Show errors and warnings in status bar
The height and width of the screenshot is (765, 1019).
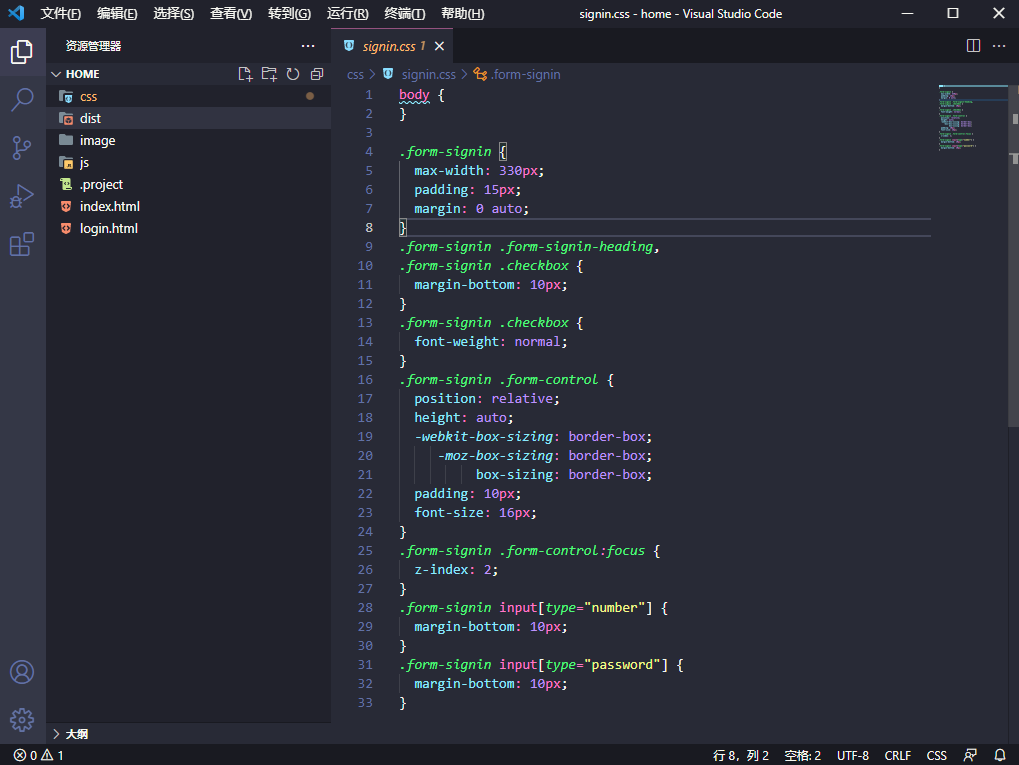(38, 755)
